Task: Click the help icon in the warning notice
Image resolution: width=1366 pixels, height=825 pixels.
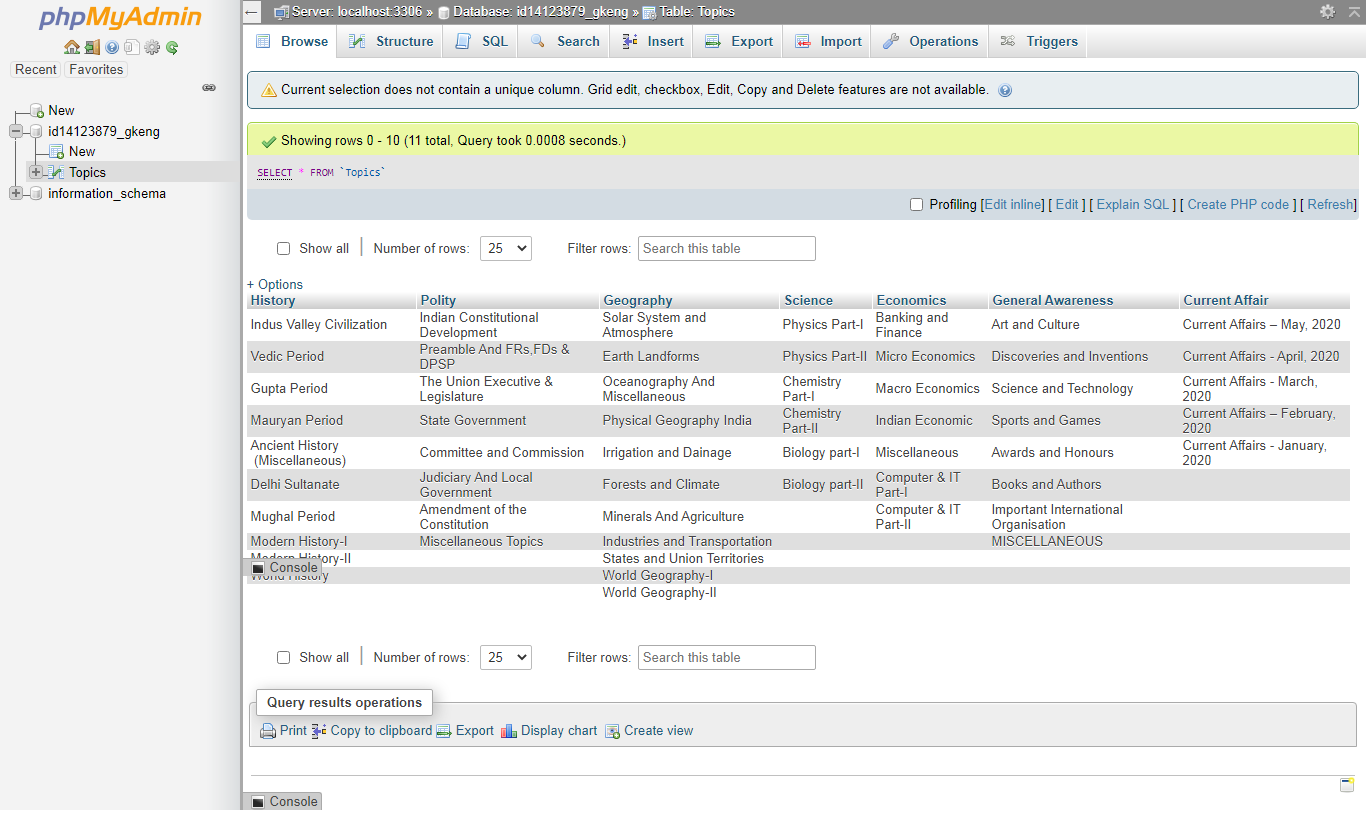Action: pos(1005,90)
